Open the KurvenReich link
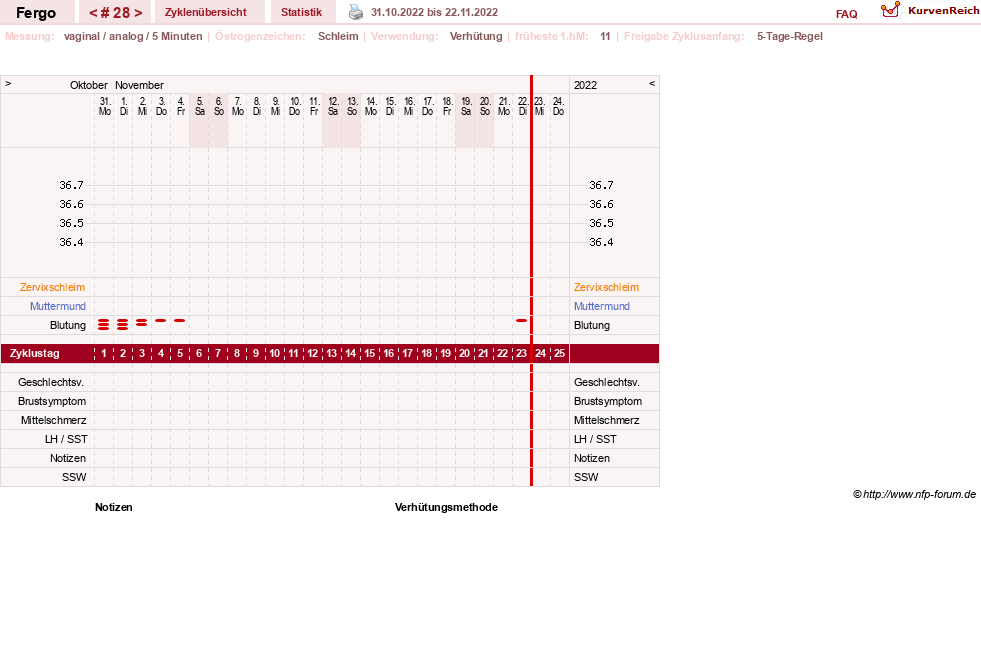 click(943, 11)
